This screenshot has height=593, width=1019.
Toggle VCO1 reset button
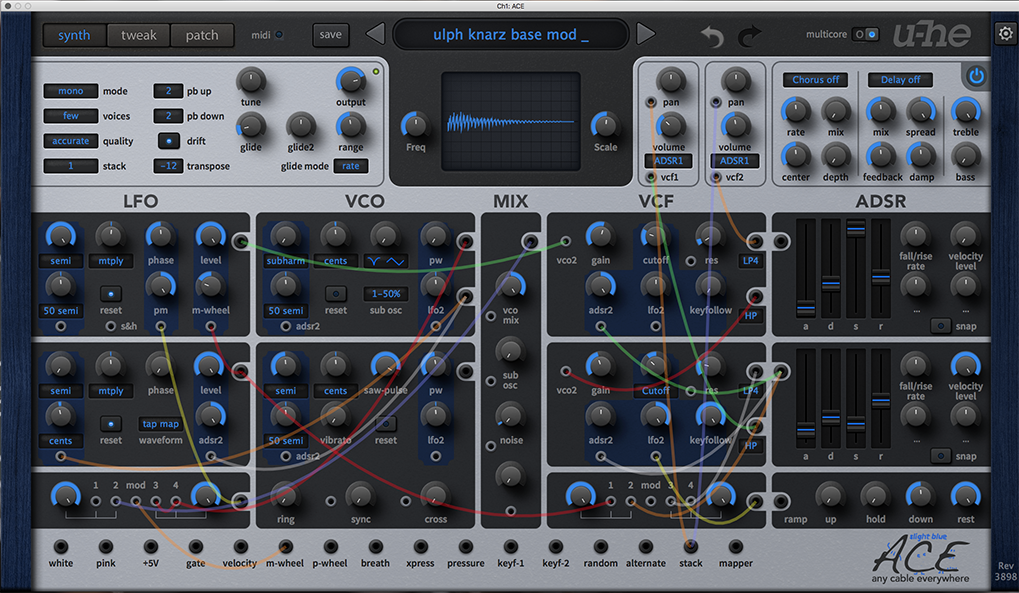click(x=335, y=294)
